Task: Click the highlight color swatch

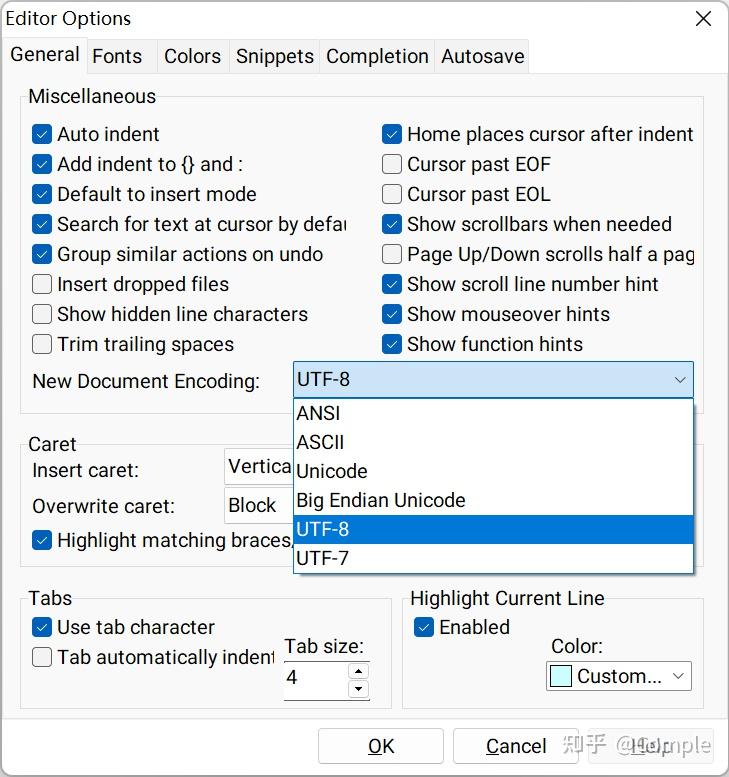Action: [x=560, y=676]
